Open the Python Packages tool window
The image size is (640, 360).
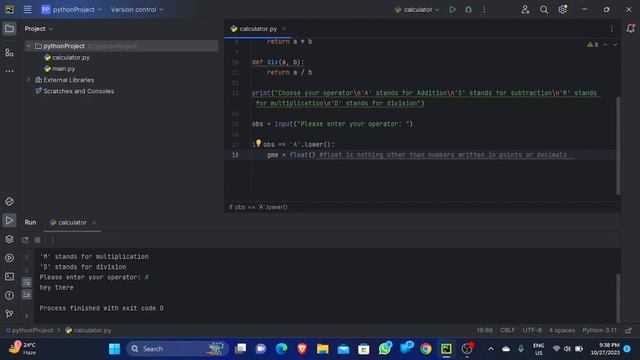(9, 202)
